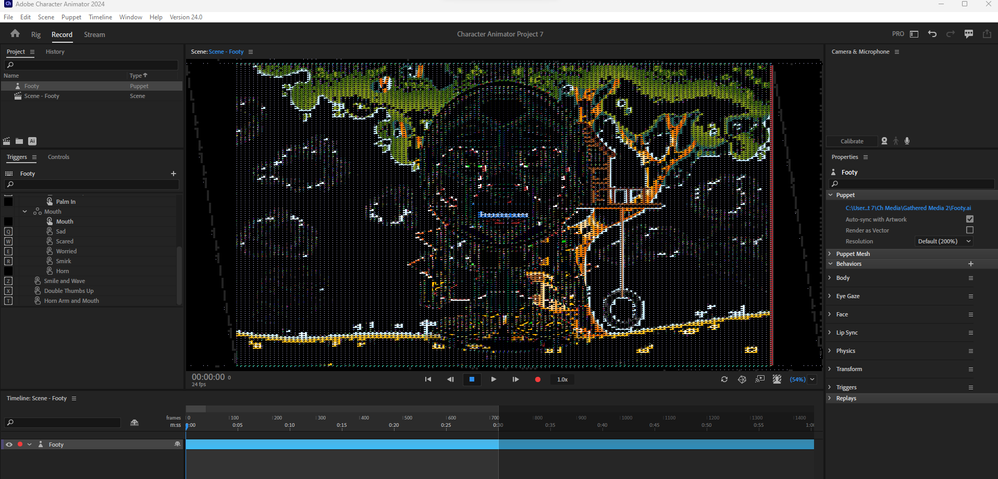Click the redo arrow icon

pyautogui.click(x=950, y=34)
